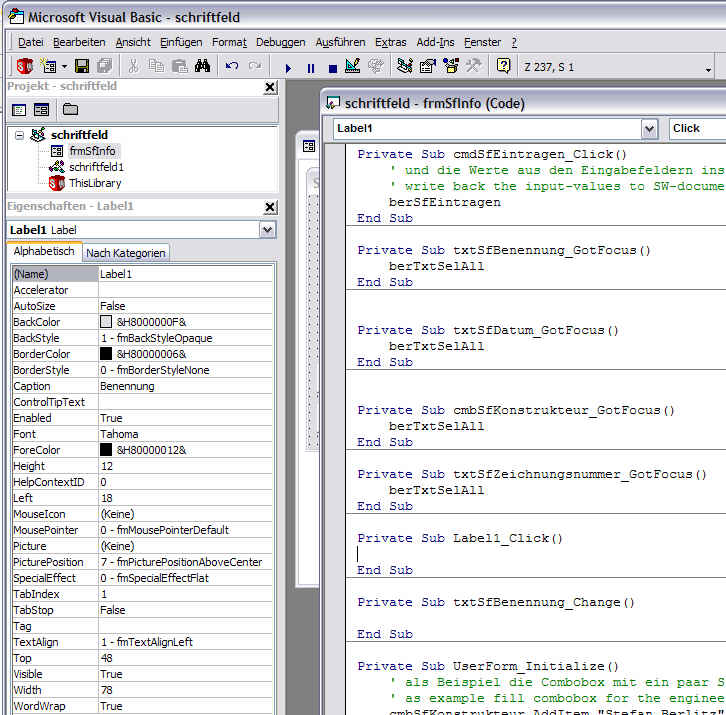Click View Code icon in project panel
The image size is (726, 715).
[19, 109]
